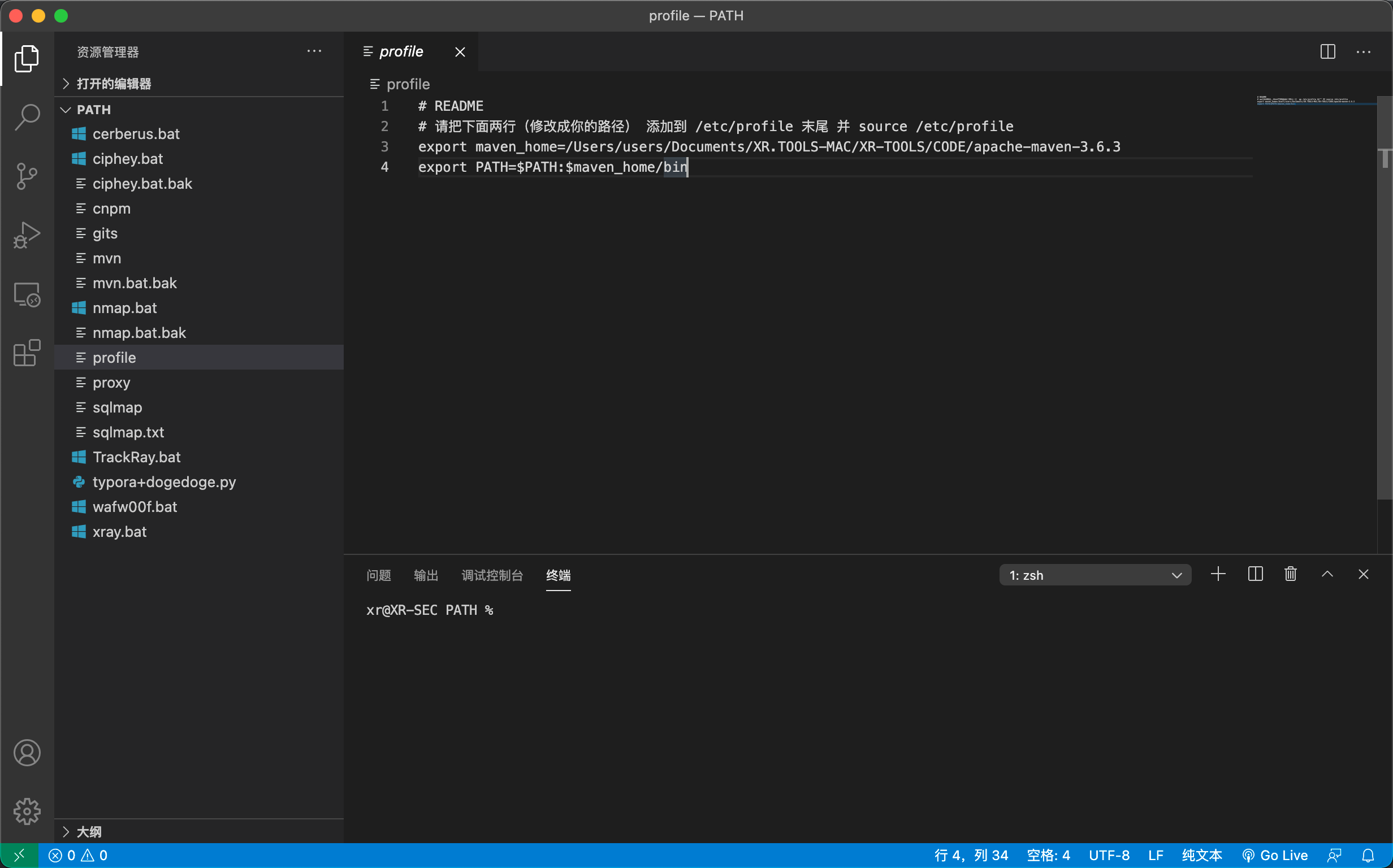Open Explorer panel more actions ellipsis
This screenshot has height=868, width=1393.
314,51
